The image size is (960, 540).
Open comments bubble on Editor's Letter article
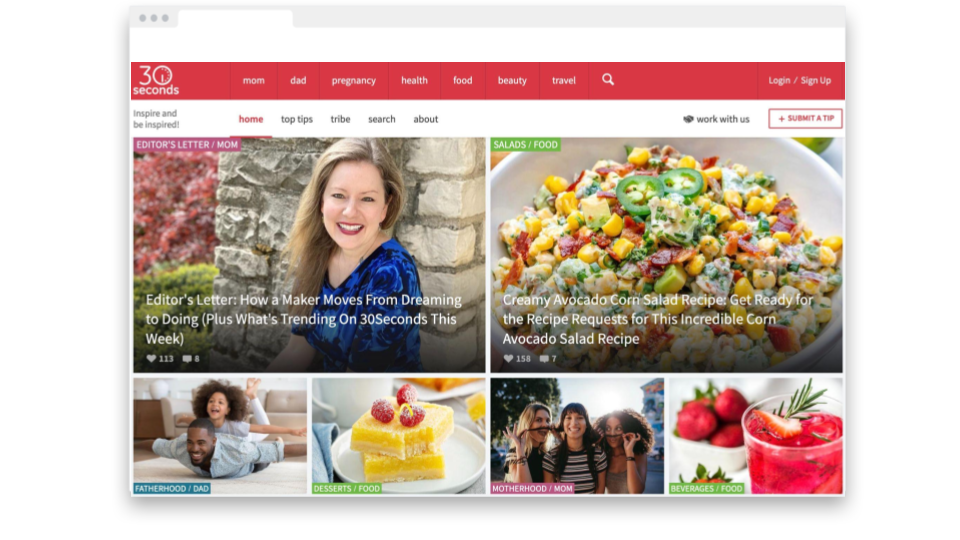(187, 358)
